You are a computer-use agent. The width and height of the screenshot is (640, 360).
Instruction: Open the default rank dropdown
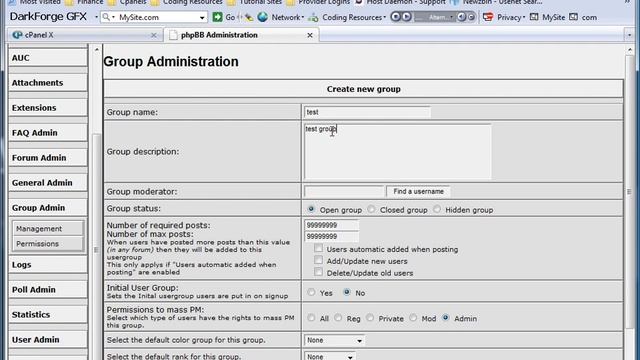click(x=329, y=356)
